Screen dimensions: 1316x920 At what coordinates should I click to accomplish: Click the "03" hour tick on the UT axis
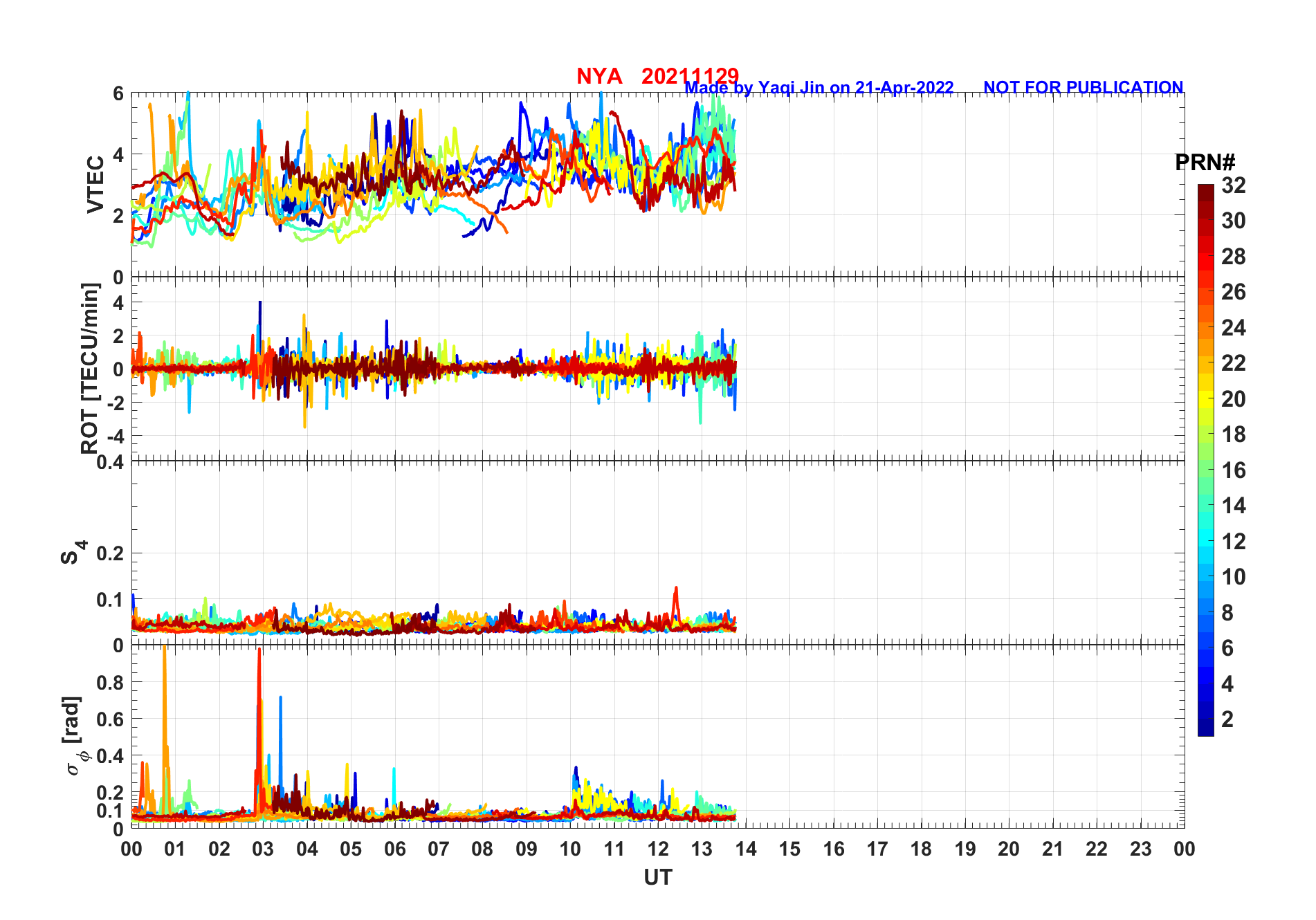click(x=263, y=849)
